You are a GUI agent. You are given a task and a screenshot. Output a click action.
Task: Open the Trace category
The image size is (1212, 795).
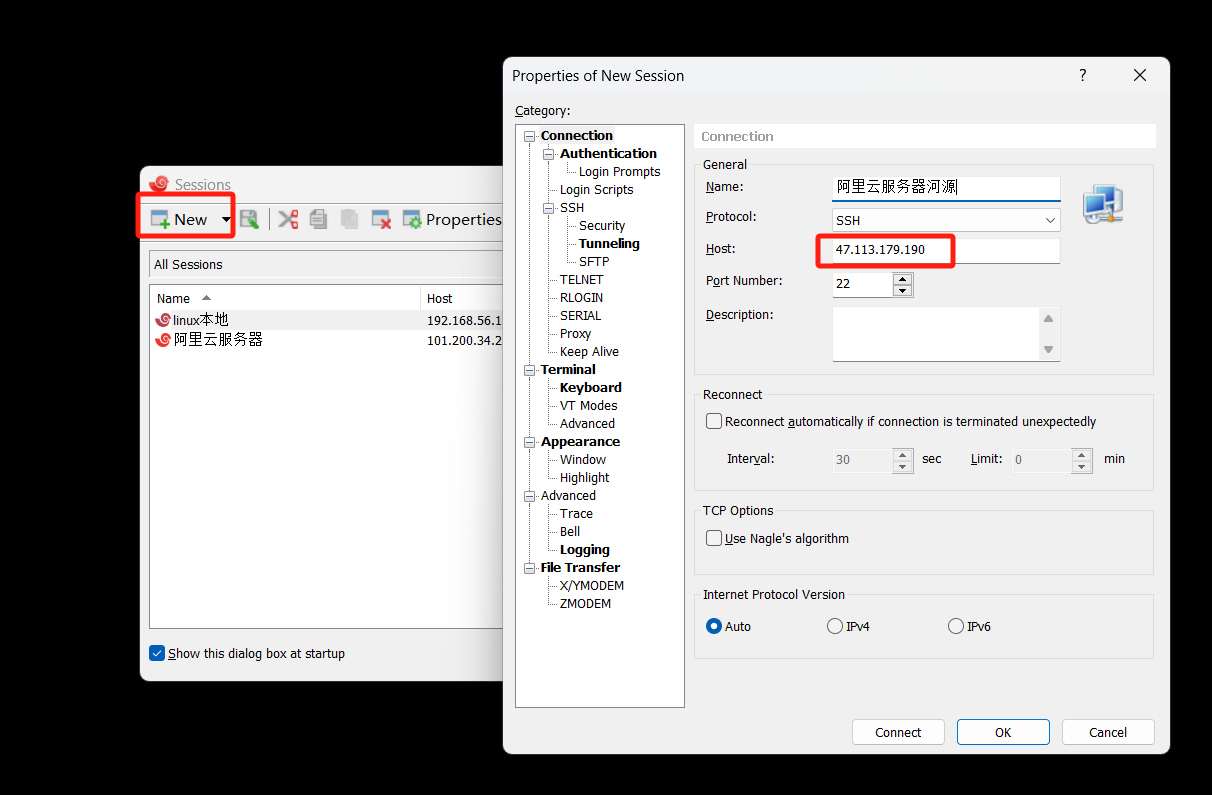(576, 514)
